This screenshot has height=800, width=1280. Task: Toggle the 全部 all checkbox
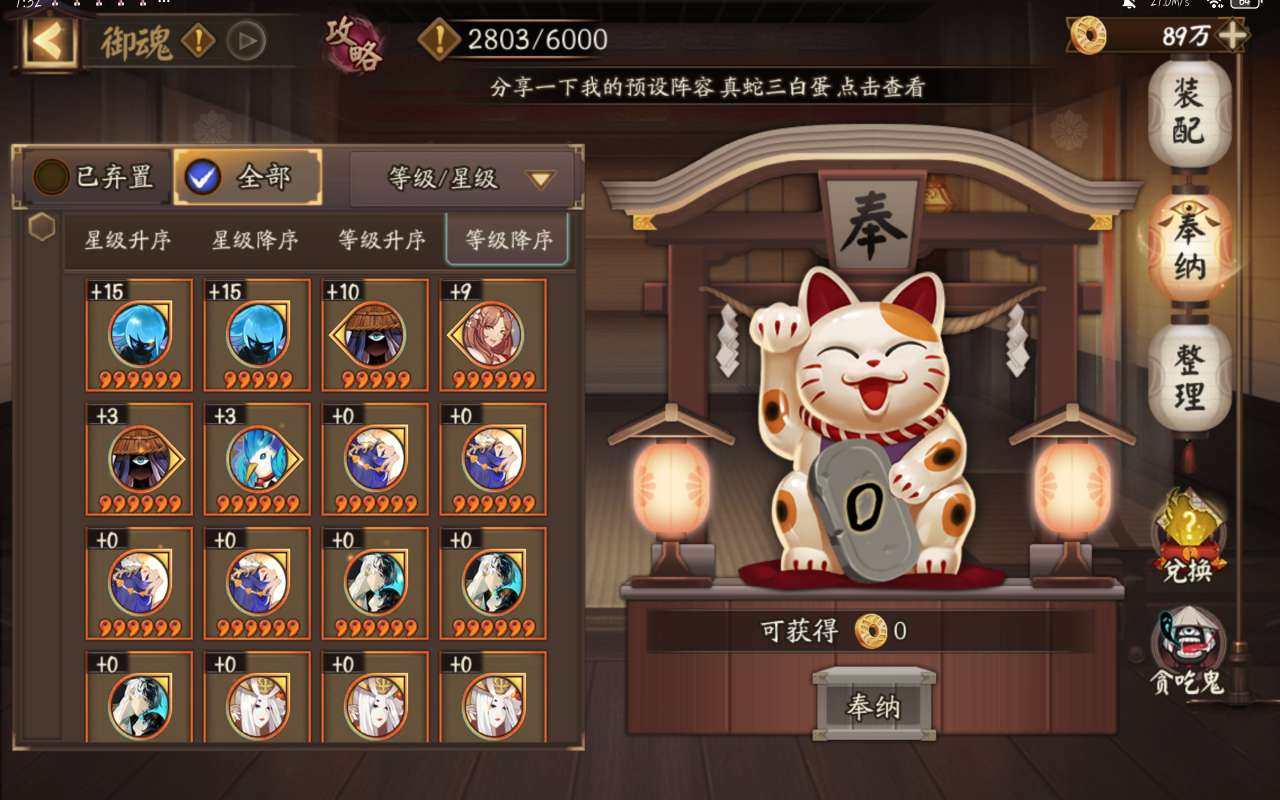click(248, 177)
